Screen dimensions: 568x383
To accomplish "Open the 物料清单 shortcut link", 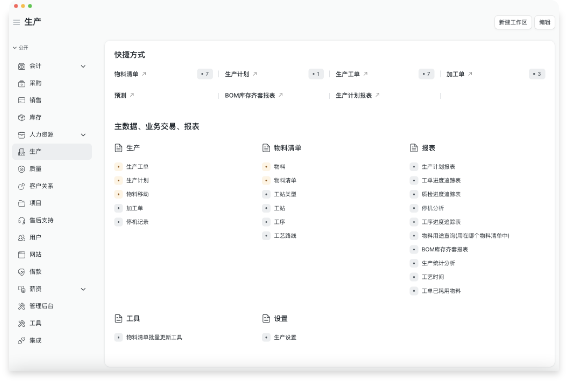I will [x=126, y=74].
